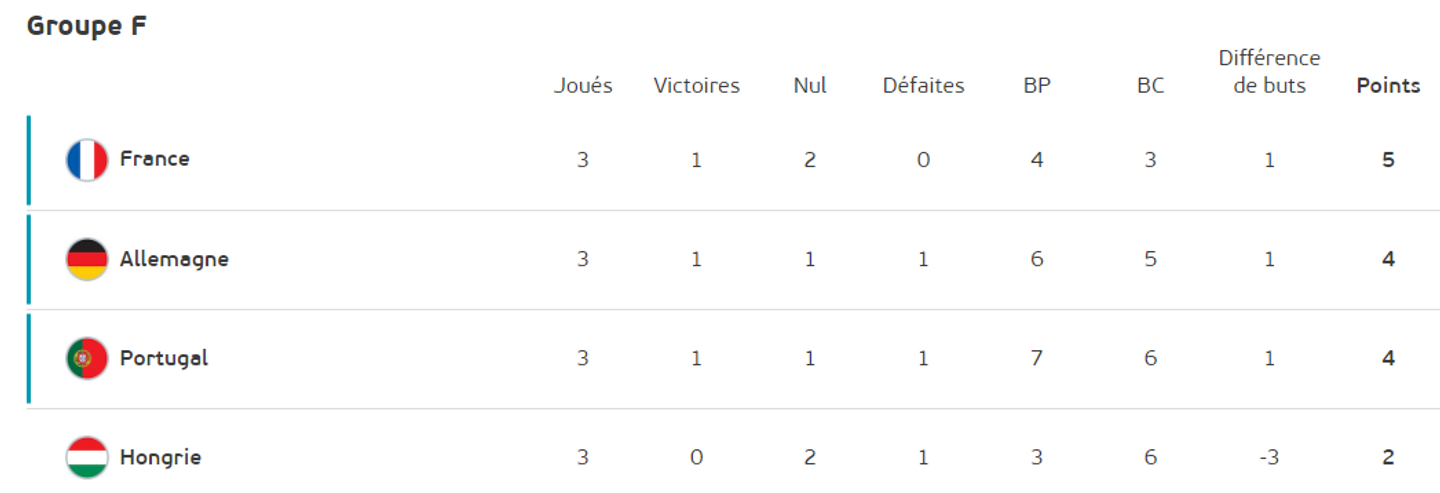The image size is (1440, 493).
Task: Click the Portugal flag icon
Action: point(87,358)
